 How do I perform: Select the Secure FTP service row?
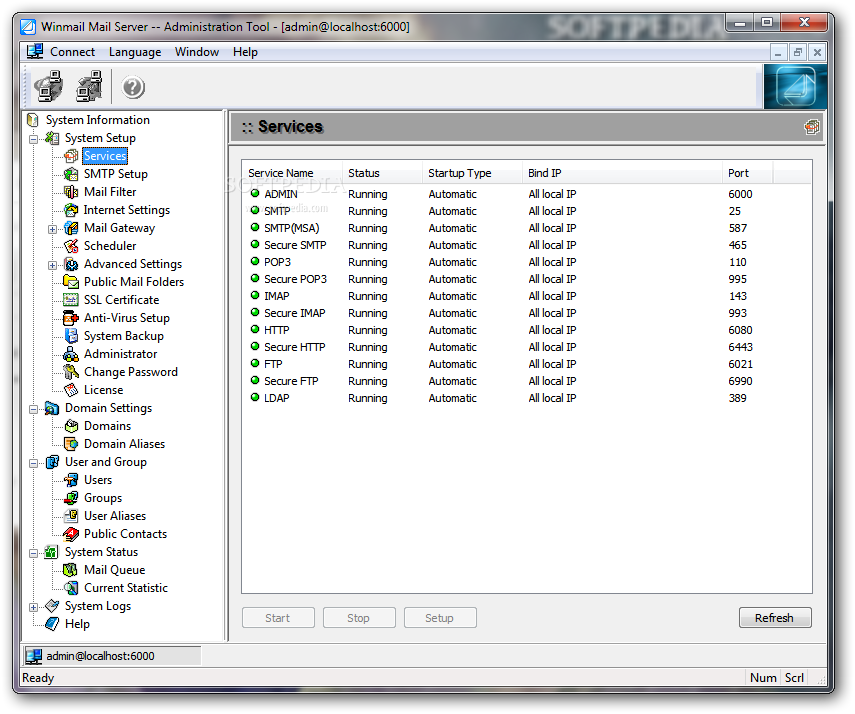tap(526, 381)
